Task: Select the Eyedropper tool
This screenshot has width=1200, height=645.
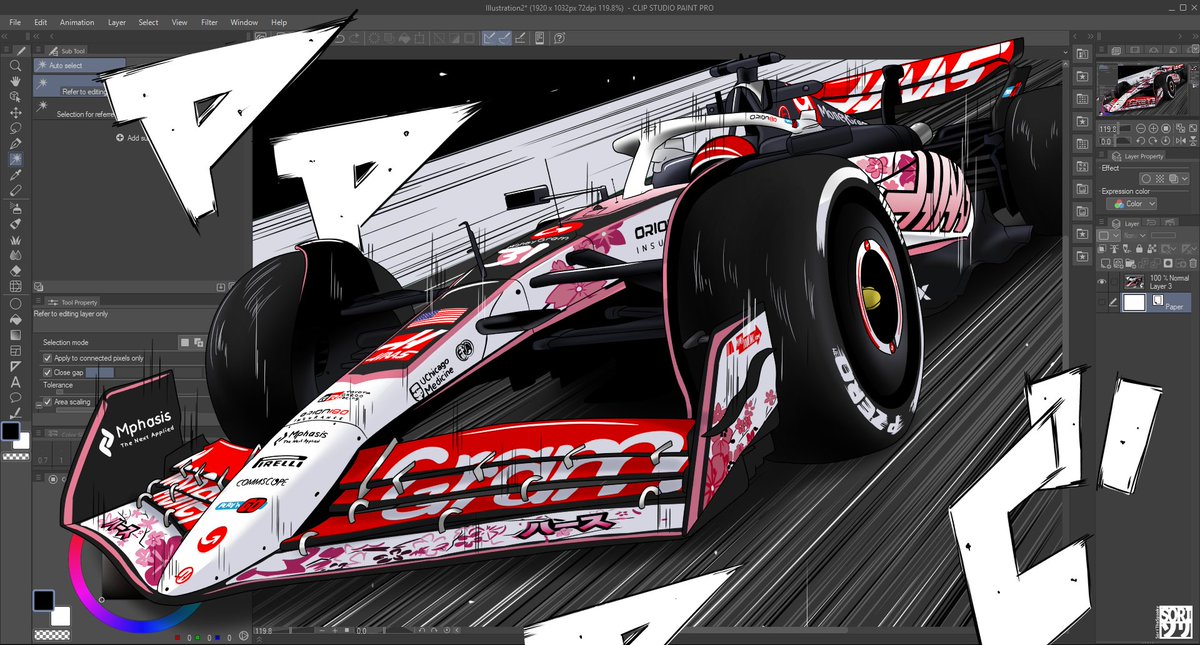Action: click(x=15, y=174)
